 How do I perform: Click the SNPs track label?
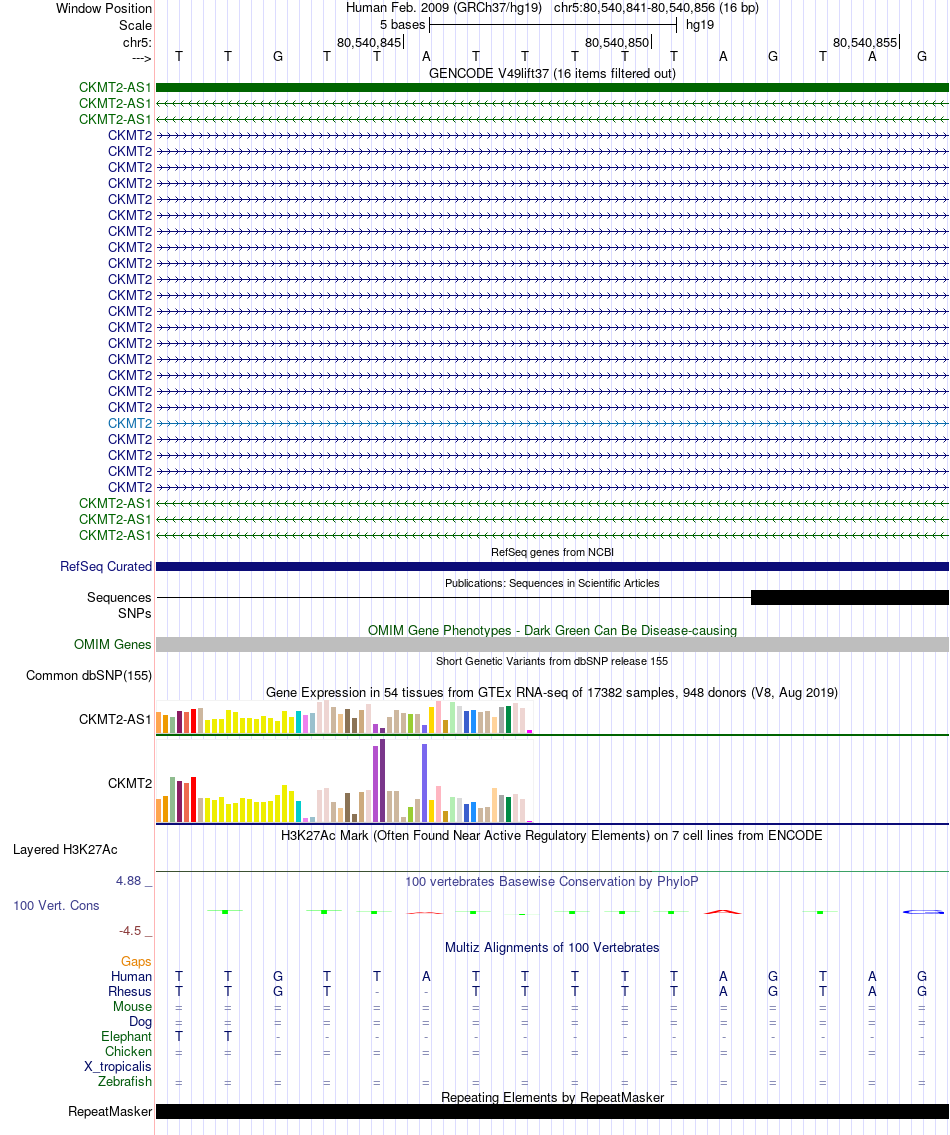pos(135,614)
